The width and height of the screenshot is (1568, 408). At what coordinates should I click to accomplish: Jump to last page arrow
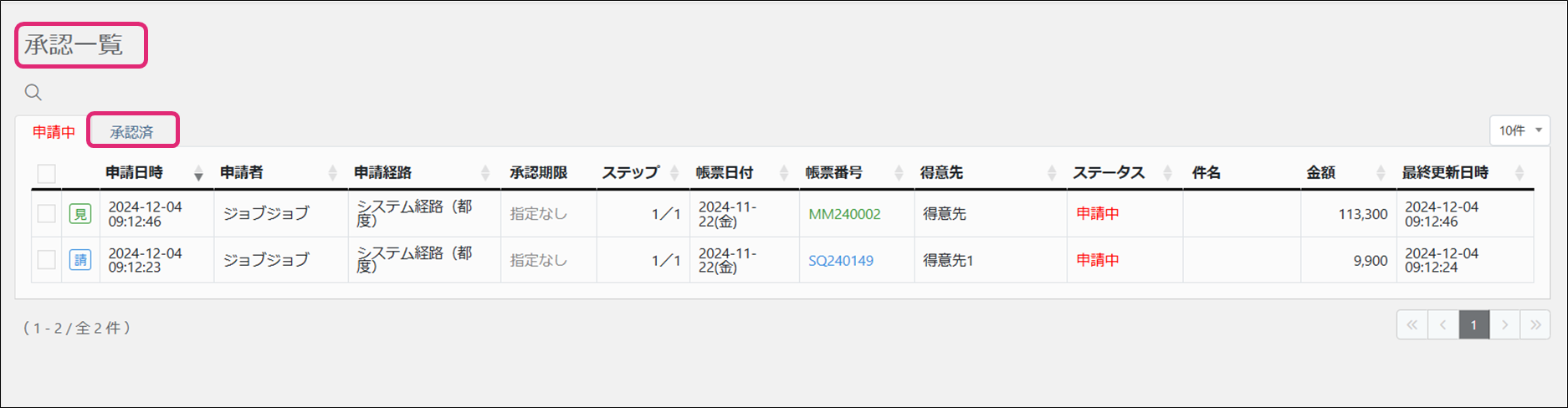click(x=1535, y=325)
